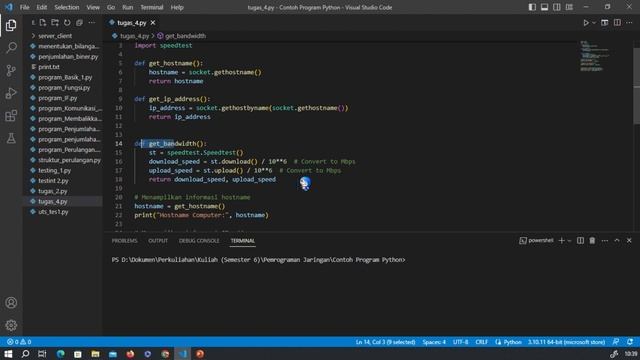Image resolution: width=640 pixels, height=360 pixels.
Task: Show errors and warnings in status bar
Action: point(19,342)
